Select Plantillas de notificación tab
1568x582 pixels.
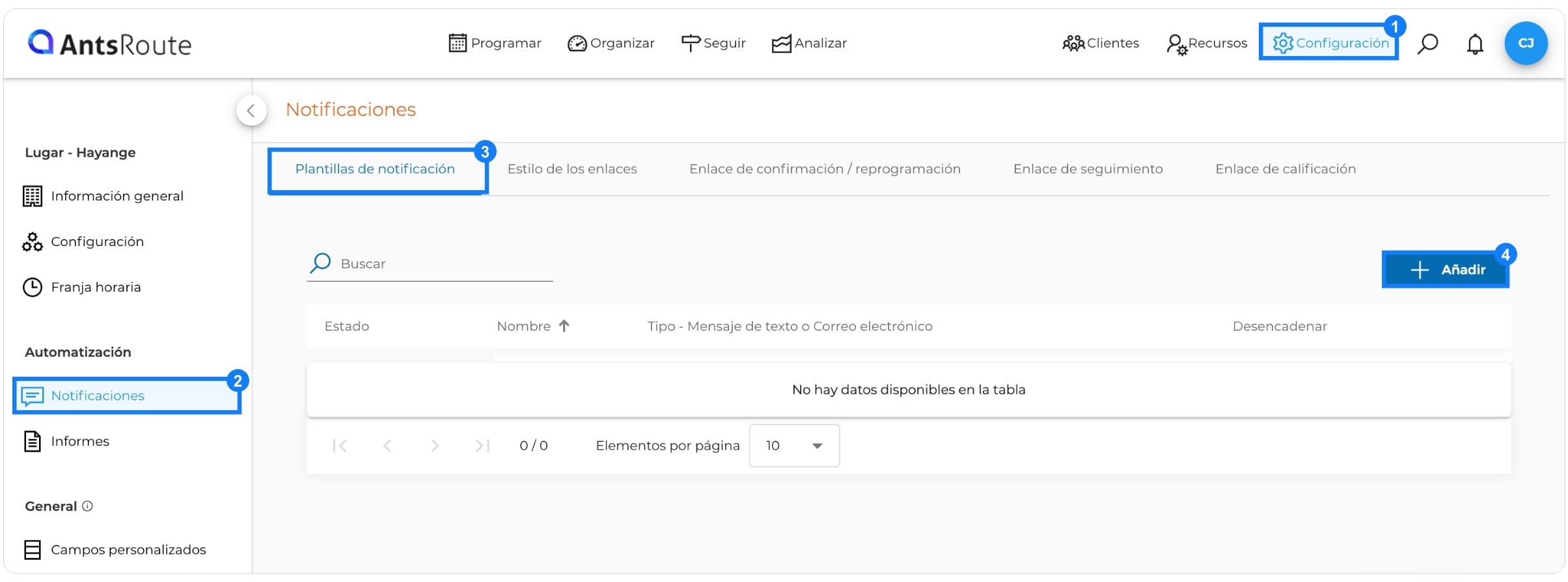[375, 169]
